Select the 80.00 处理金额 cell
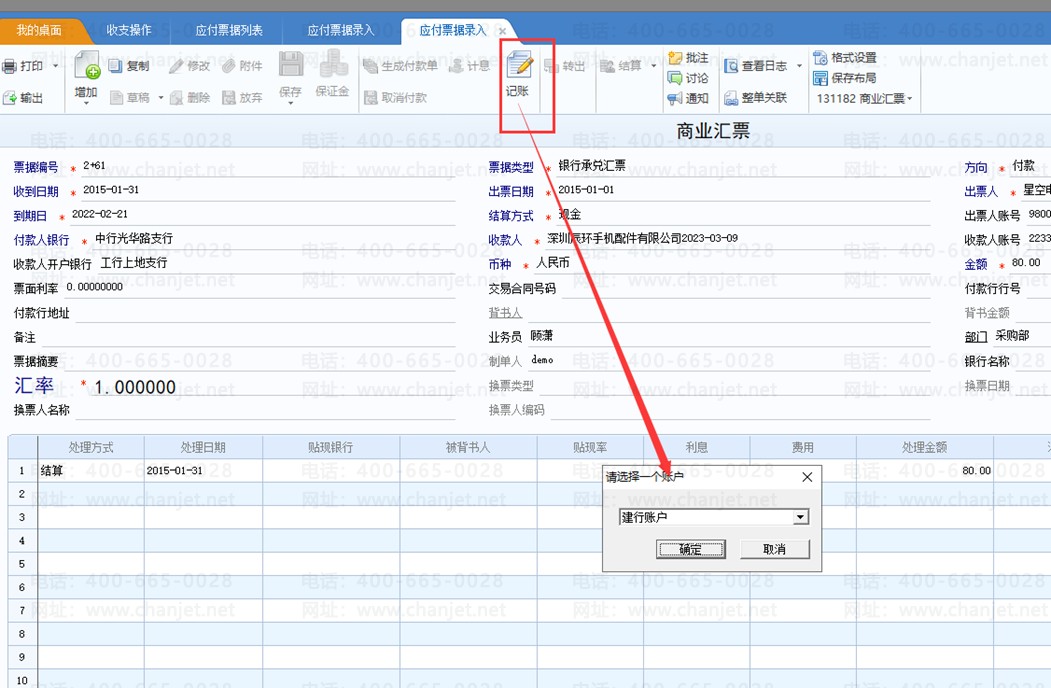This screenshot has width=1051, height=688. click(924, 470)
